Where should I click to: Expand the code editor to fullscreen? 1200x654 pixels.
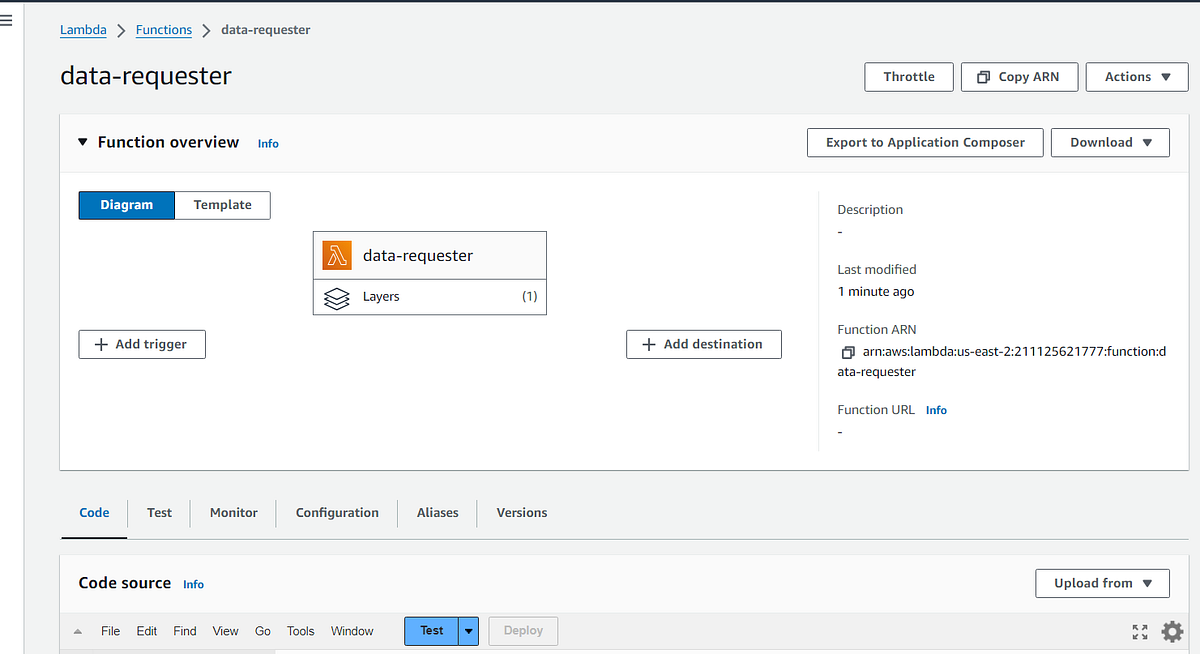click(x=1140, y=631)
